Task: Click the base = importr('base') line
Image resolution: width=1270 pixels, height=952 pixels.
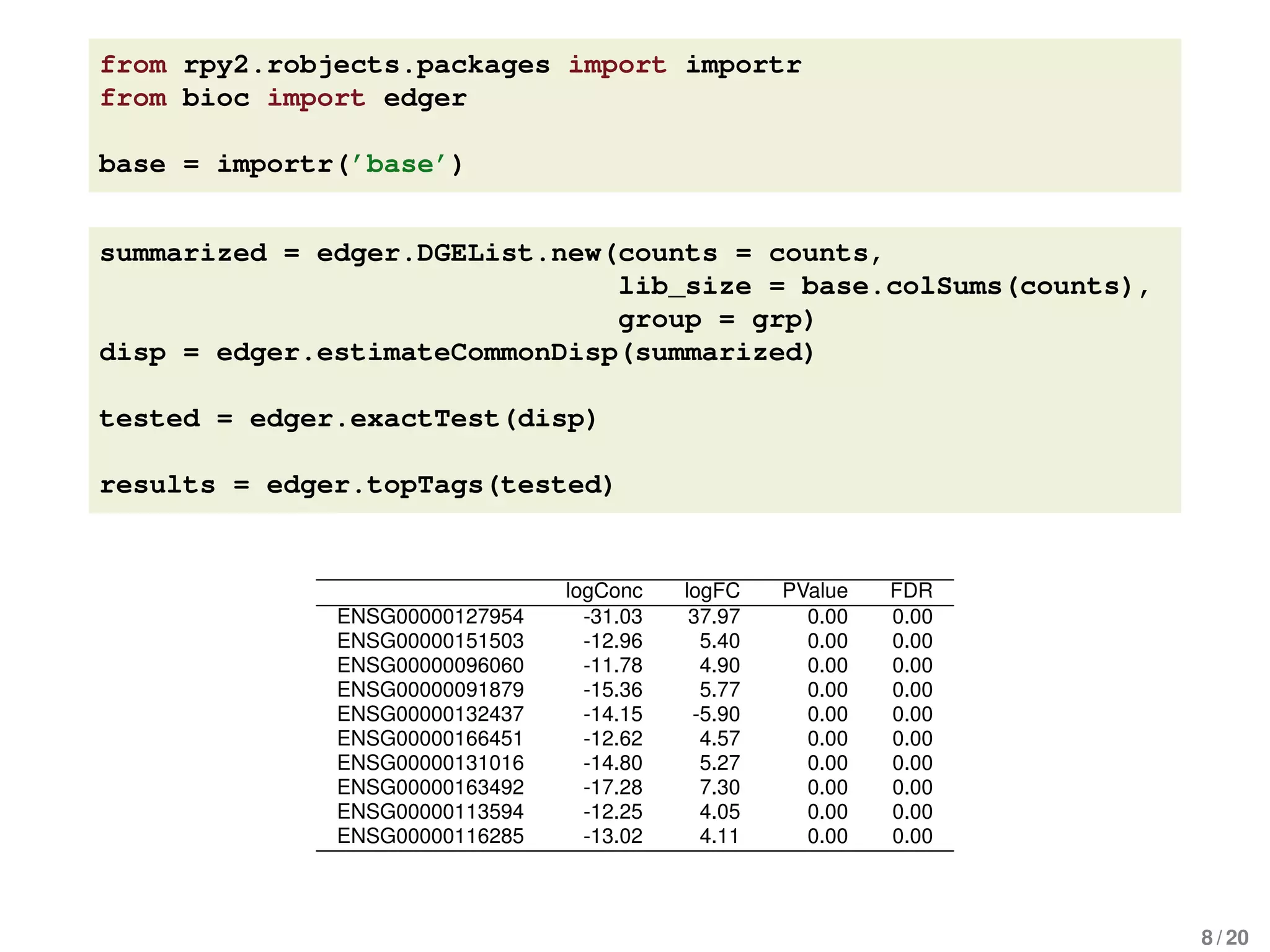Action: 281,165
